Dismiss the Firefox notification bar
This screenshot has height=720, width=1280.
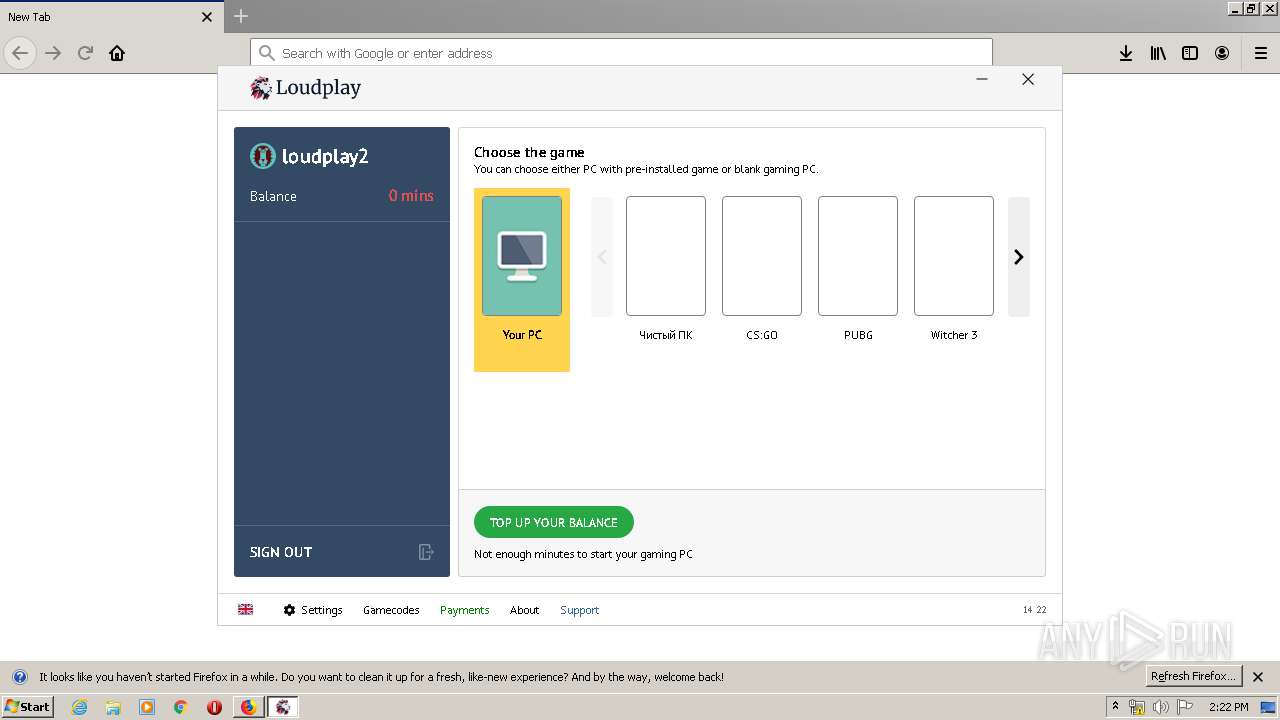[x=1258, y=676]
